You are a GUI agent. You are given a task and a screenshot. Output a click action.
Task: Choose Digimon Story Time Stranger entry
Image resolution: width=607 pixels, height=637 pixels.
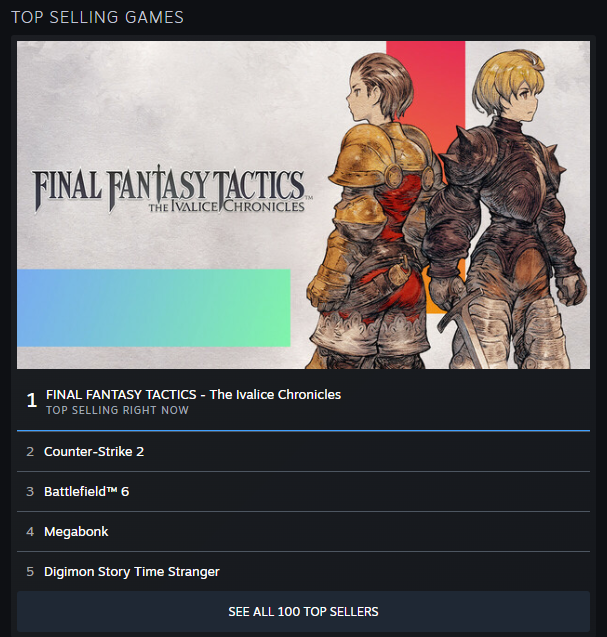(303, 571)
